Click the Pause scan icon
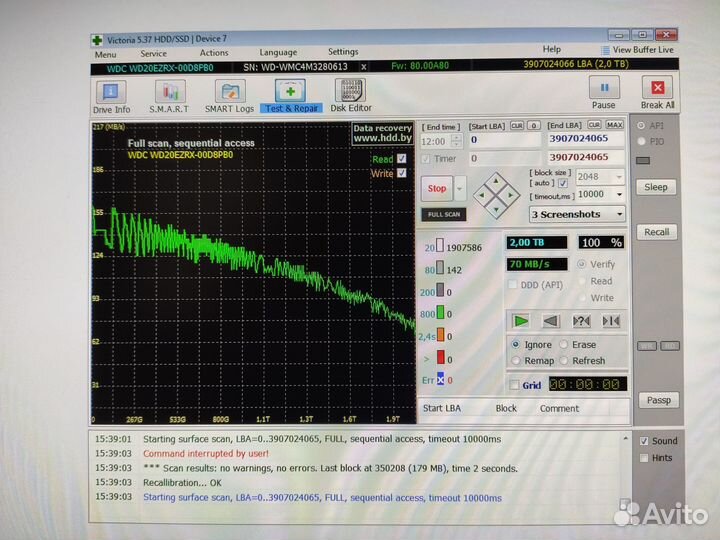Image resolution: width=720 pixels, height=540 pixels. click(604, 91)
